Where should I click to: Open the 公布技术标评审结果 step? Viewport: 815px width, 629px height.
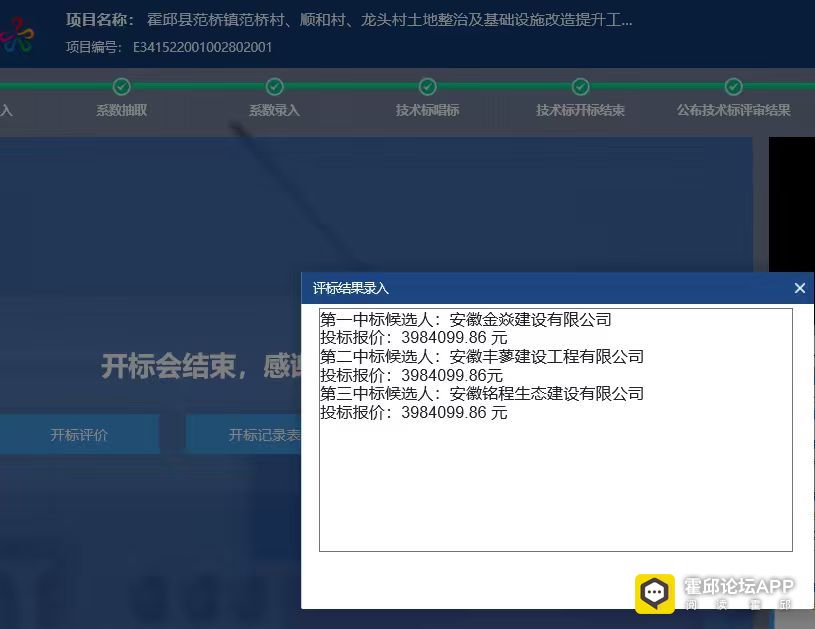pos(733,110)
